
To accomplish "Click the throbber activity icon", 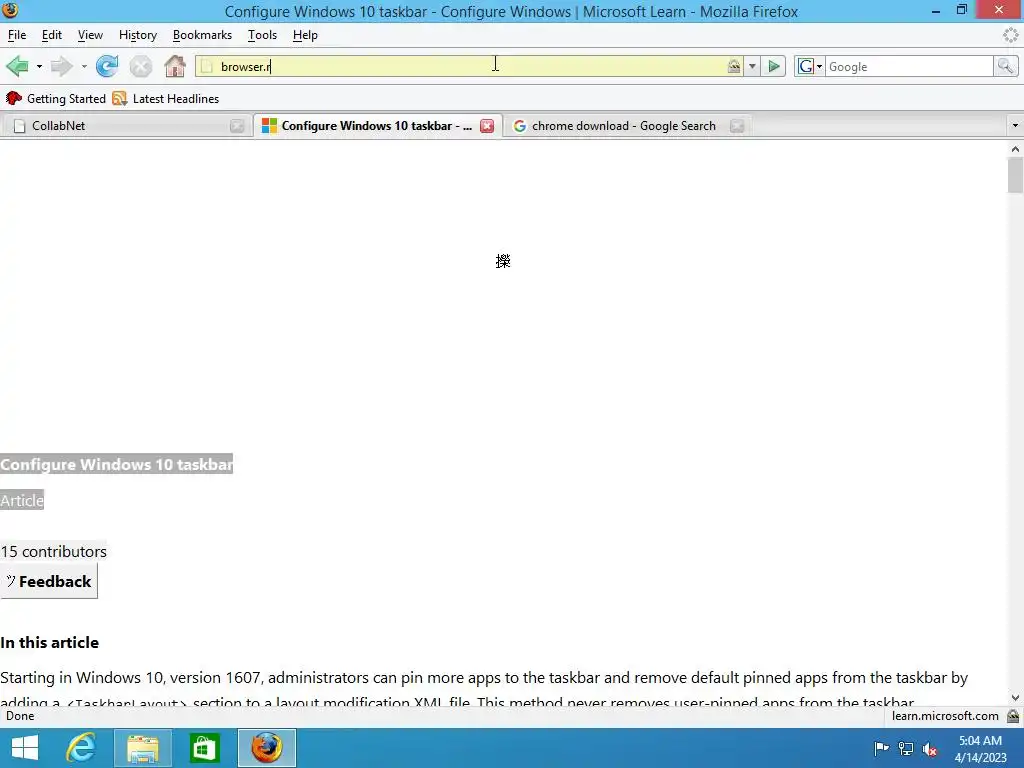I will click(x=1010, y=35).
